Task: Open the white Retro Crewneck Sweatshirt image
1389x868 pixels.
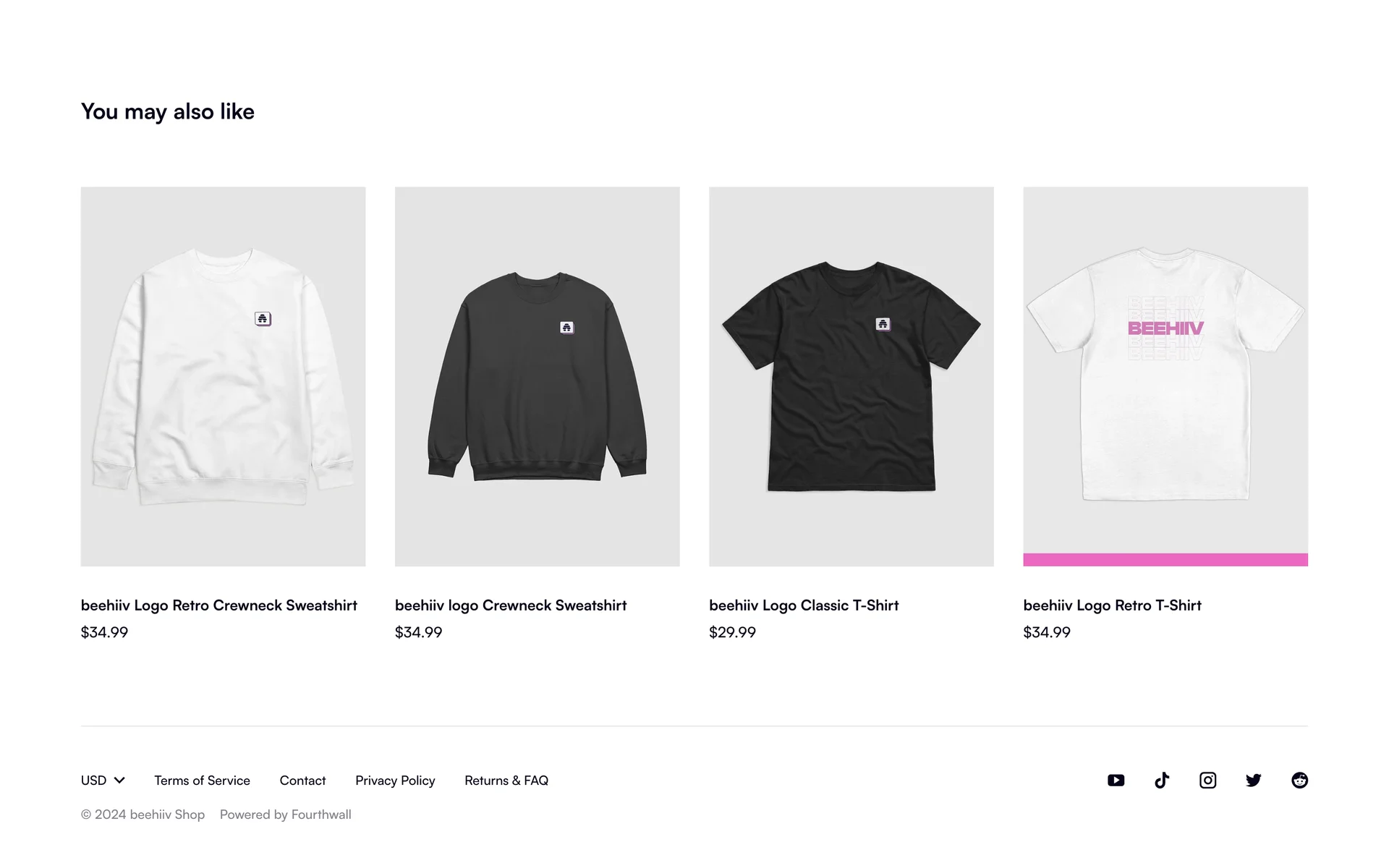Action: [x=223, y=376]
